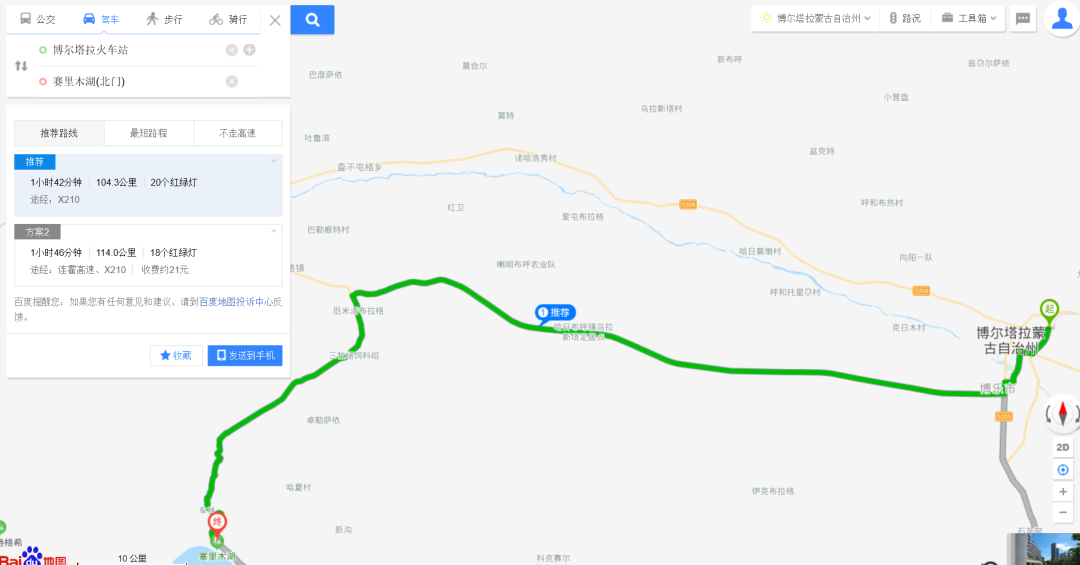Switch to the 步行 walking tab
Screen dimensions: 1080x565
coord(165,19)
